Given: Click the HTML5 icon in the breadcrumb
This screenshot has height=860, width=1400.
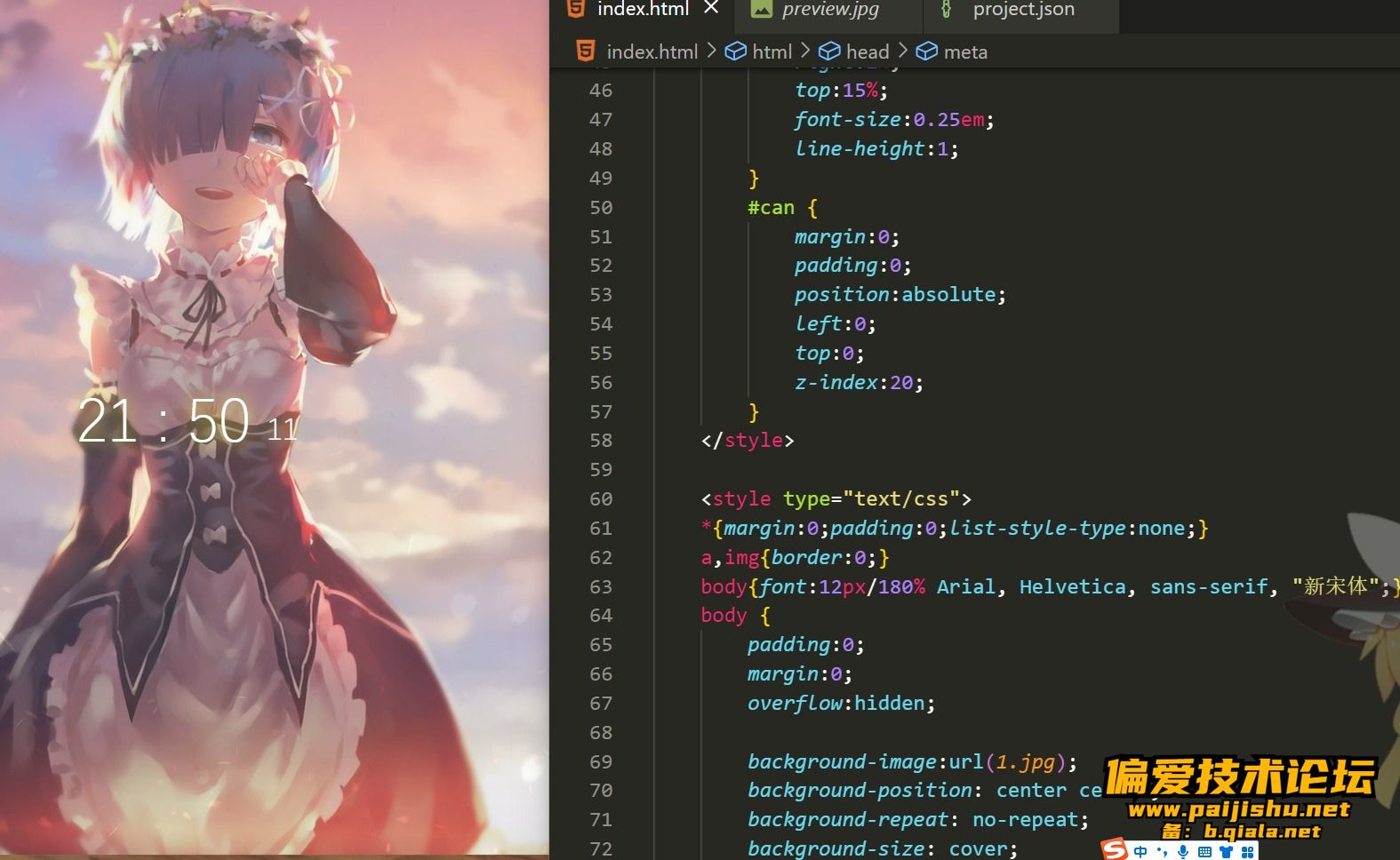Looking at the screenshot, I should 585,51.
